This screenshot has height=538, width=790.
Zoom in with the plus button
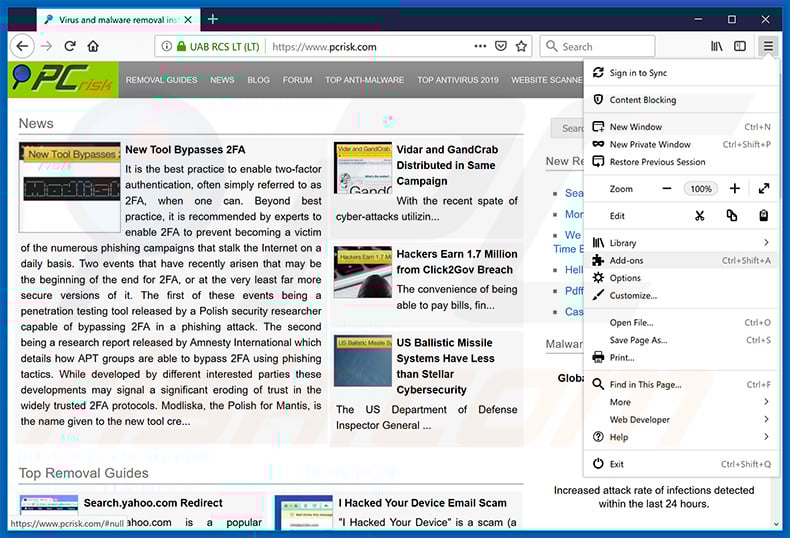[x=735, y=188]
